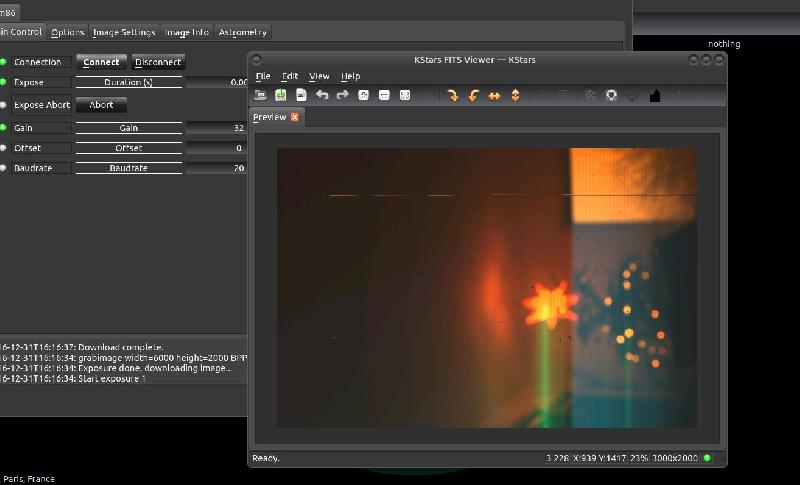Image resolution: width=800 pixels, height=485 pixels.
Task: Undo the last action in FITS Viewer
Action: (322, 95)
